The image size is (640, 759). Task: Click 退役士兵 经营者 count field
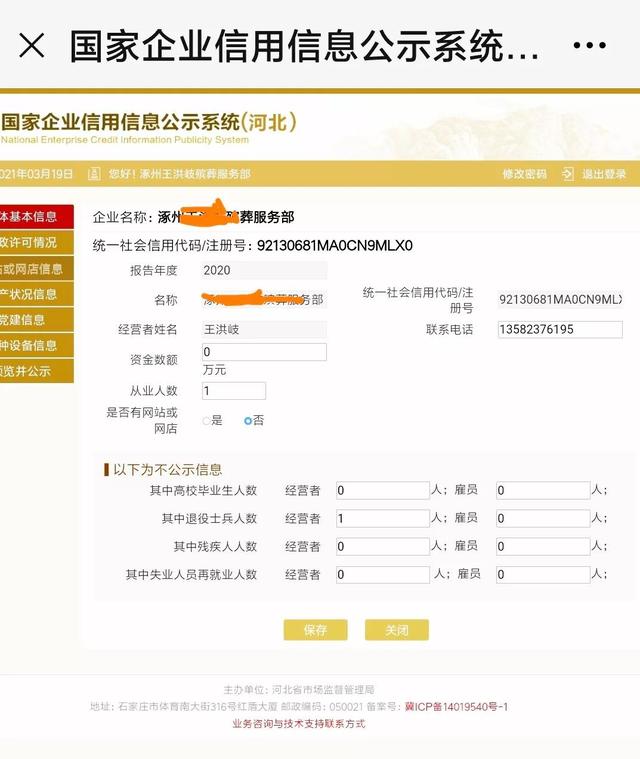383,518
